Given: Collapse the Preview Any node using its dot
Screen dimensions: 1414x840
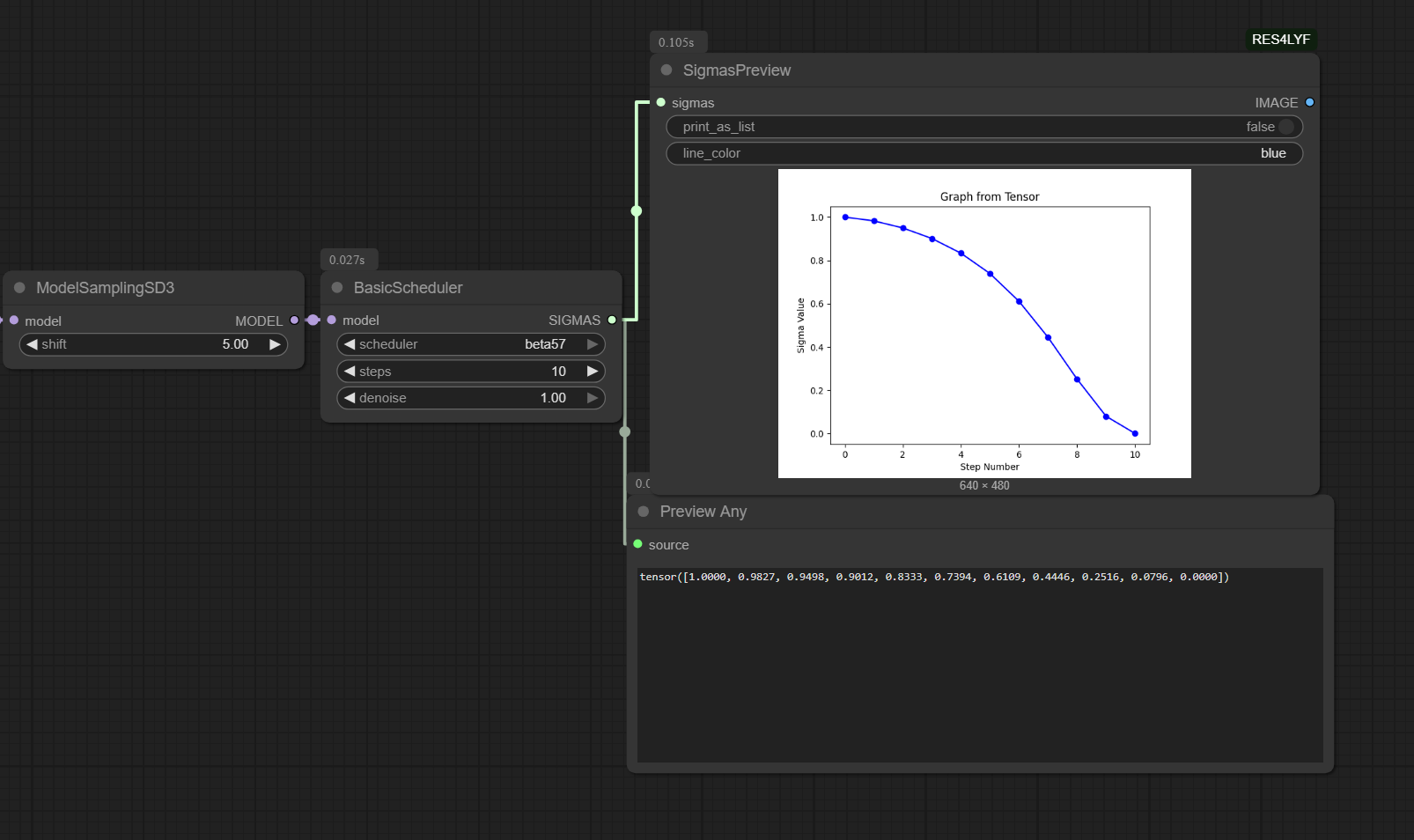Looking at the screenshot, I should tap(644, 512).
